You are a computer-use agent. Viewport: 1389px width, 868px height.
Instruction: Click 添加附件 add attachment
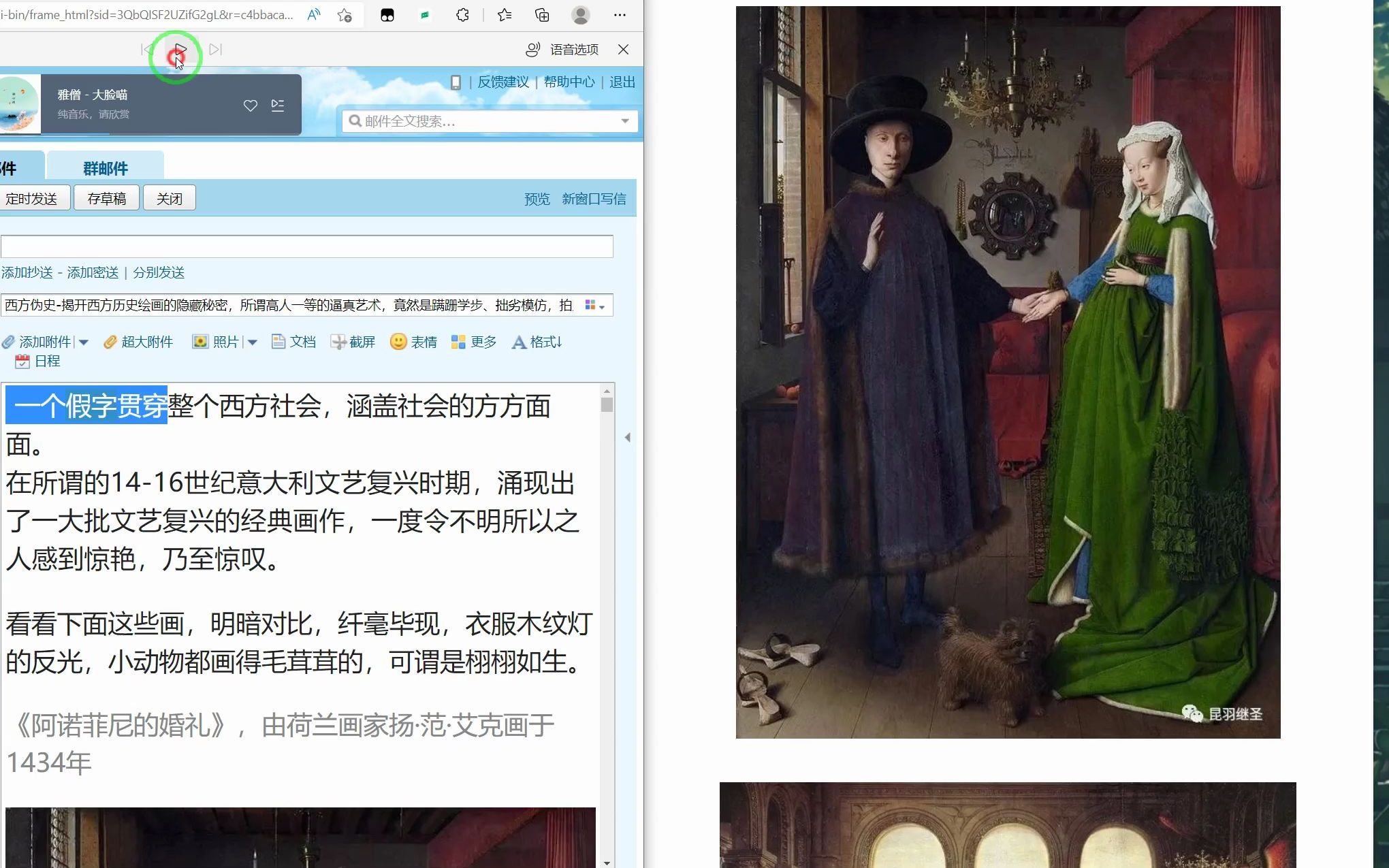coord(37,342)
